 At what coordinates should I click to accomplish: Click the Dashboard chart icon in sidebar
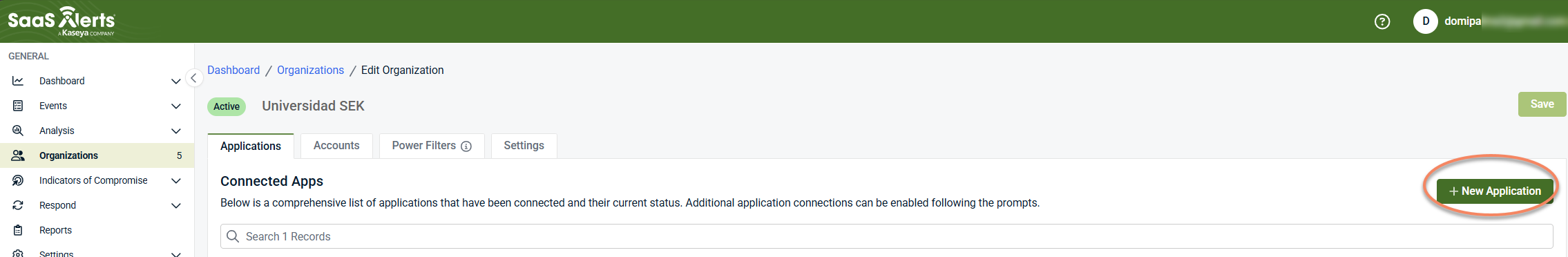click(18, 81)
